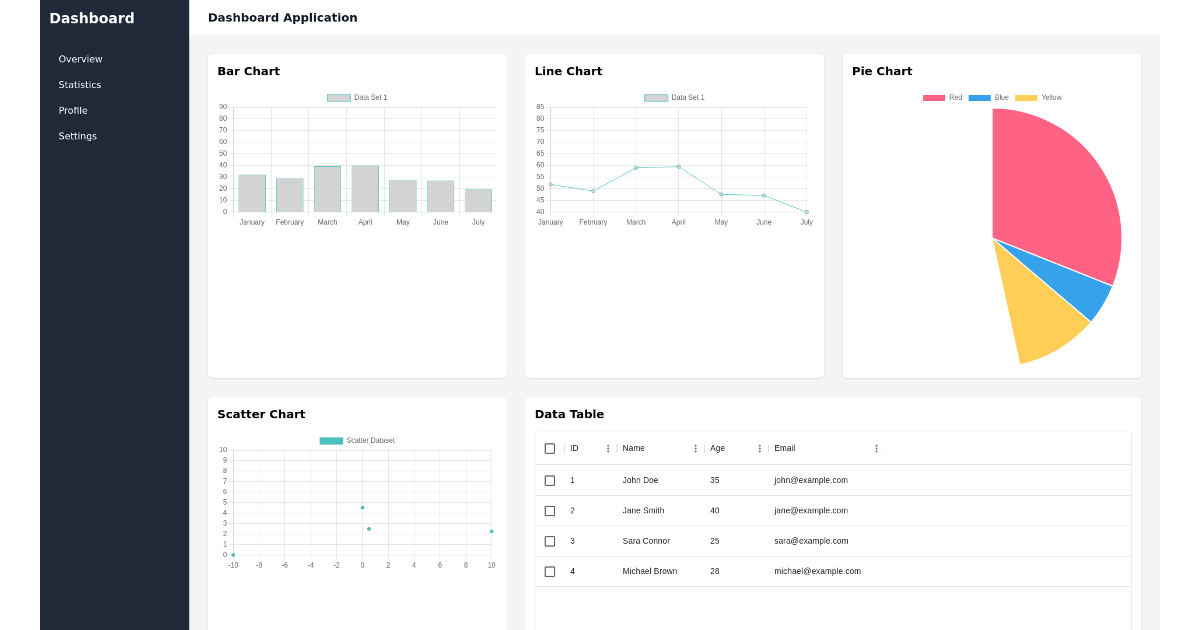Screen dimensions: 1200x630
Task: Go to the Profile section
Action: [72, 110]
